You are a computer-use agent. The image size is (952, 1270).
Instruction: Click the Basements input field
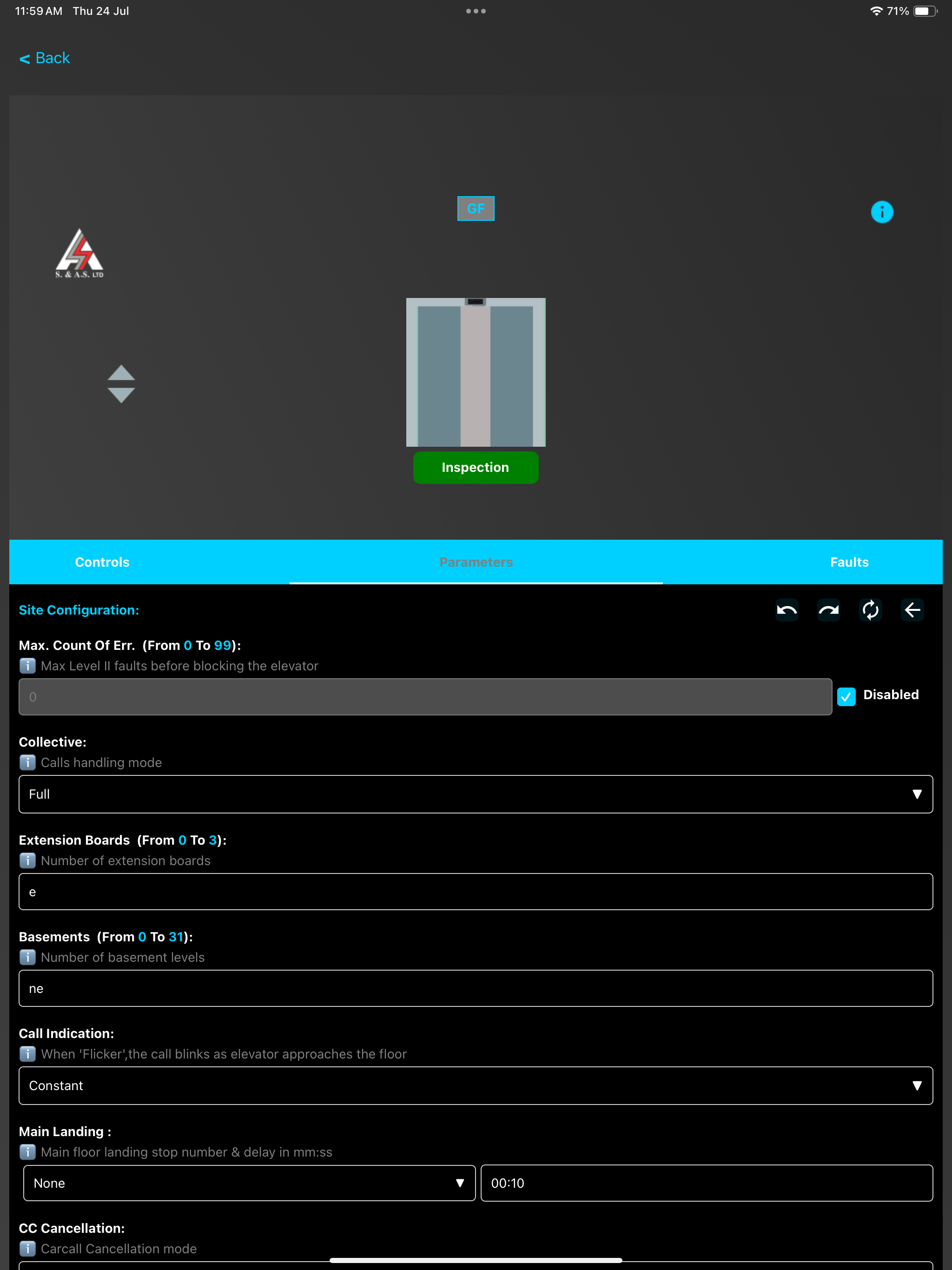click(476, 988)
